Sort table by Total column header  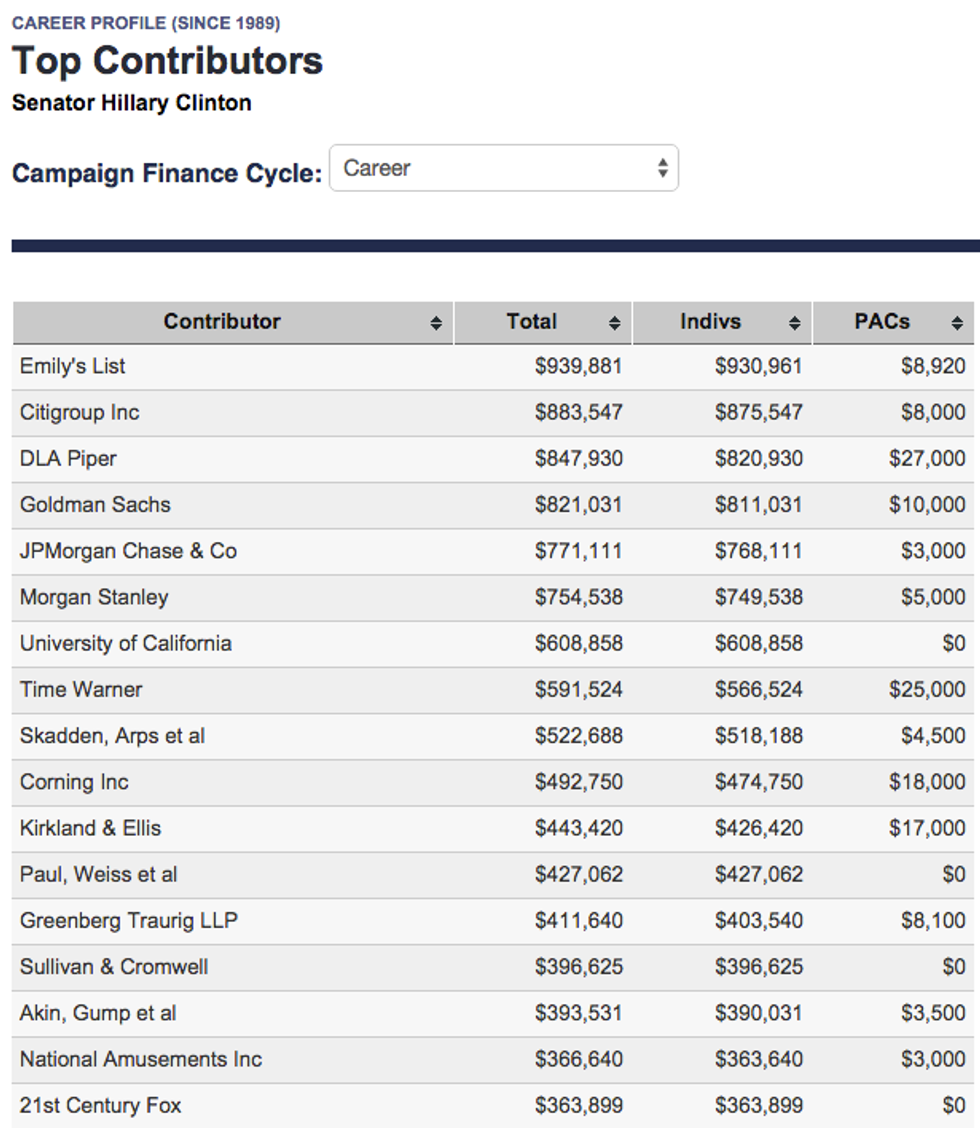pos(531,322)
